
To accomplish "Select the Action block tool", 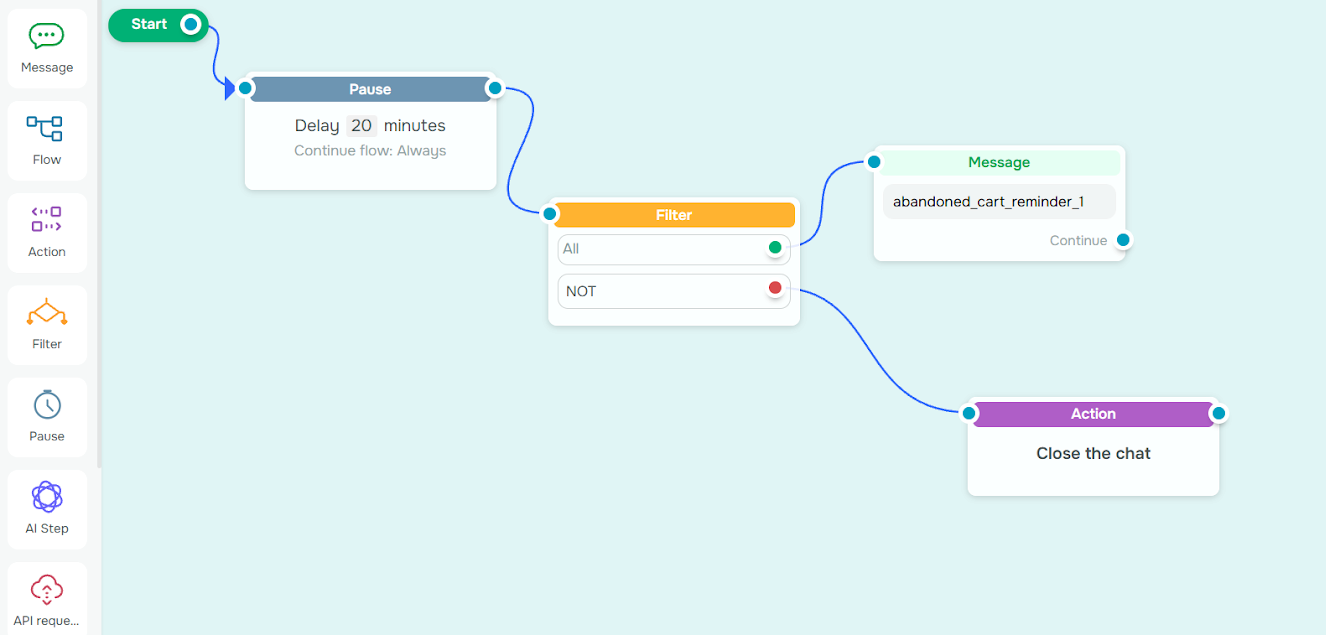I will click(x=46, y=232).
